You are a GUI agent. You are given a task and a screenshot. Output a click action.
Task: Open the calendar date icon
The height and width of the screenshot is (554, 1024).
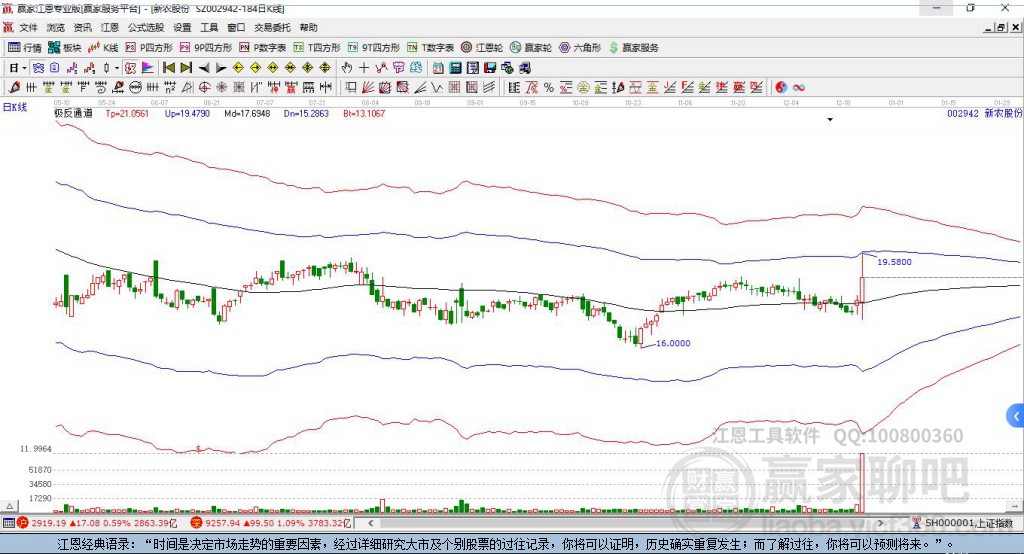[438, 68]
